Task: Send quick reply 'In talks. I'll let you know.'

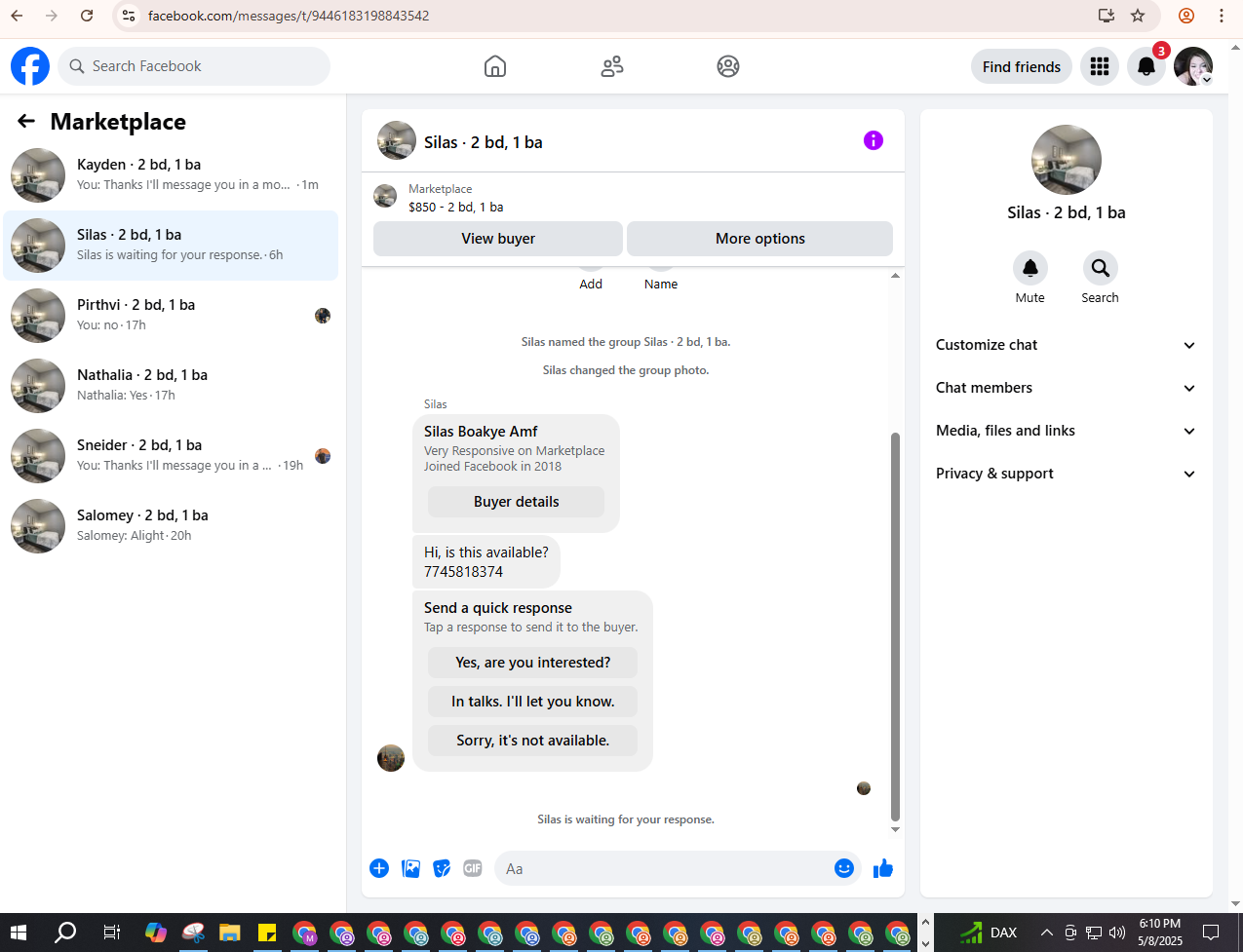Action: point(533,702)
